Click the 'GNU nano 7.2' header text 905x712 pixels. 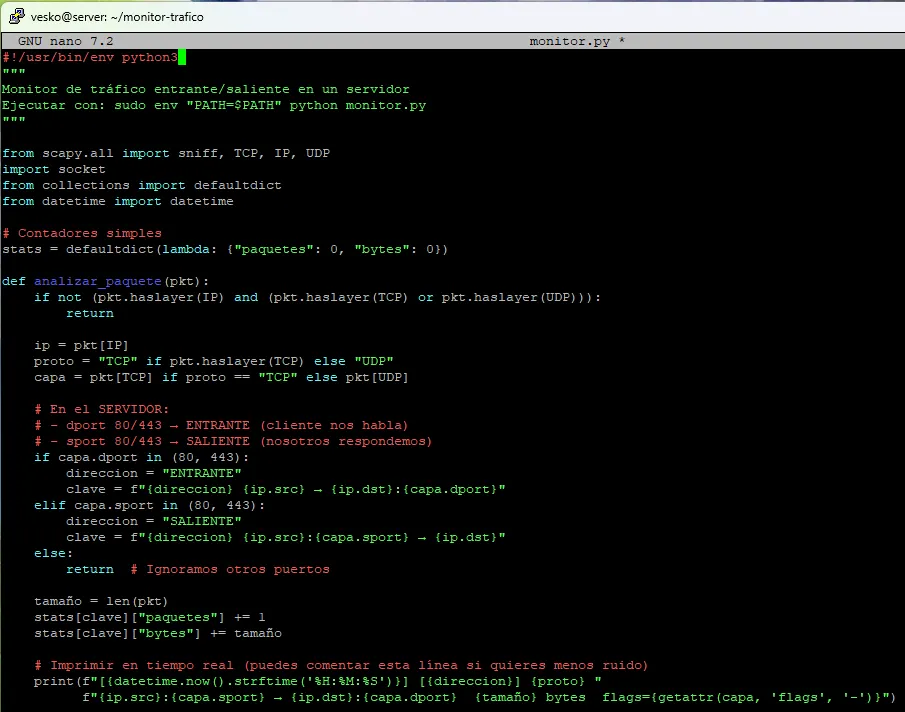(65, 41)
